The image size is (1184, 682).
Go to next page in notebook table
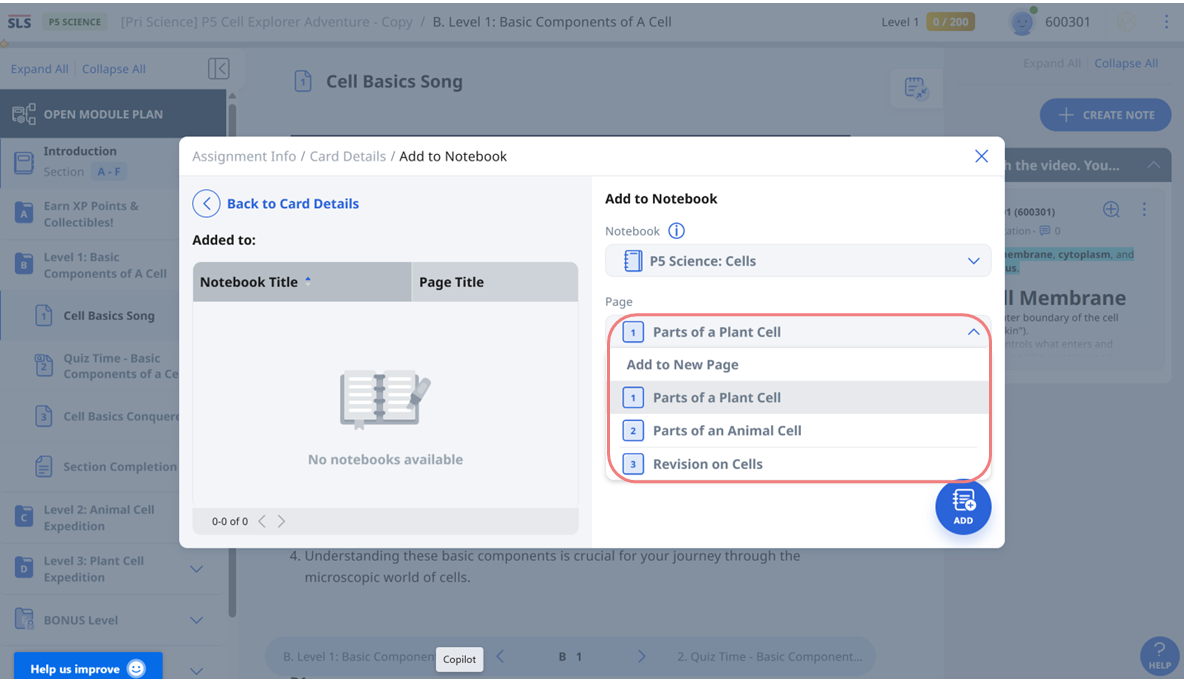pyautogui.click(x=281, y=521)
